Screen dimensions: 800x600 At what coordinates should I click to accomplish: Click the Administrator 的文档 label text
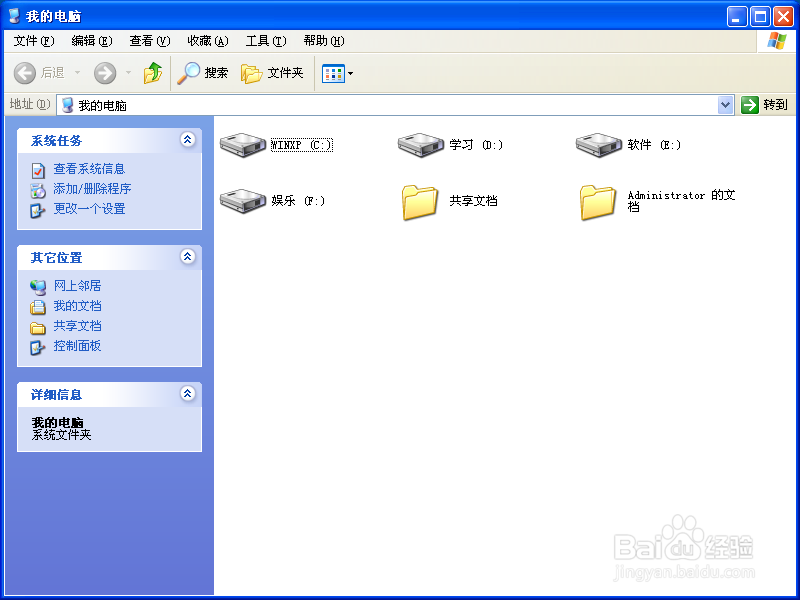click(x=682, y=201)
